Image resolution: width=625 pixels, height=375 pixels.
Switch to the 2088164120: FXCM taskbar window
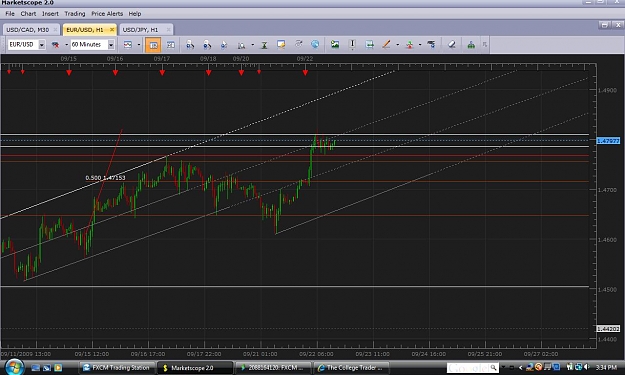tap(273, 368)
